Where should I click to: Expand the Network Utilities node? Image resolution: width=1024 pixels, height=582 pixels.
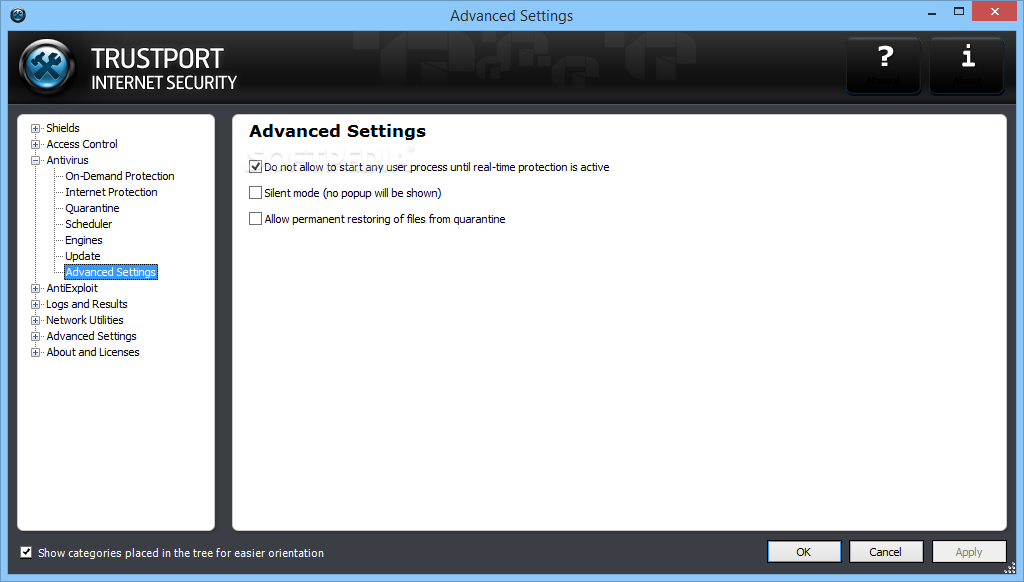[35, 321]
